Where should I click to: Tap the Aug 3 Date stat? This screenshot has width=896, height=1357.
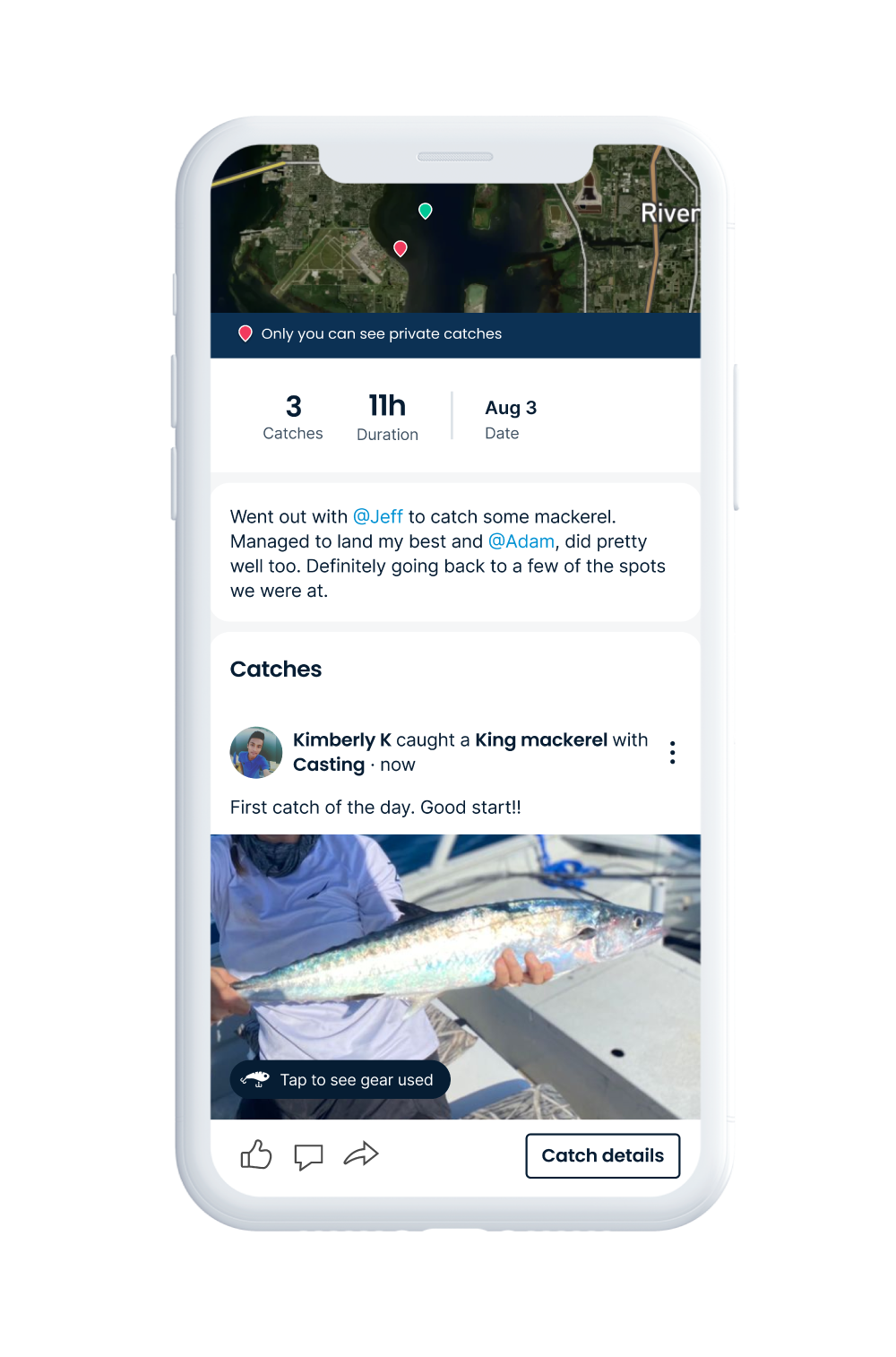click(511, 419)
